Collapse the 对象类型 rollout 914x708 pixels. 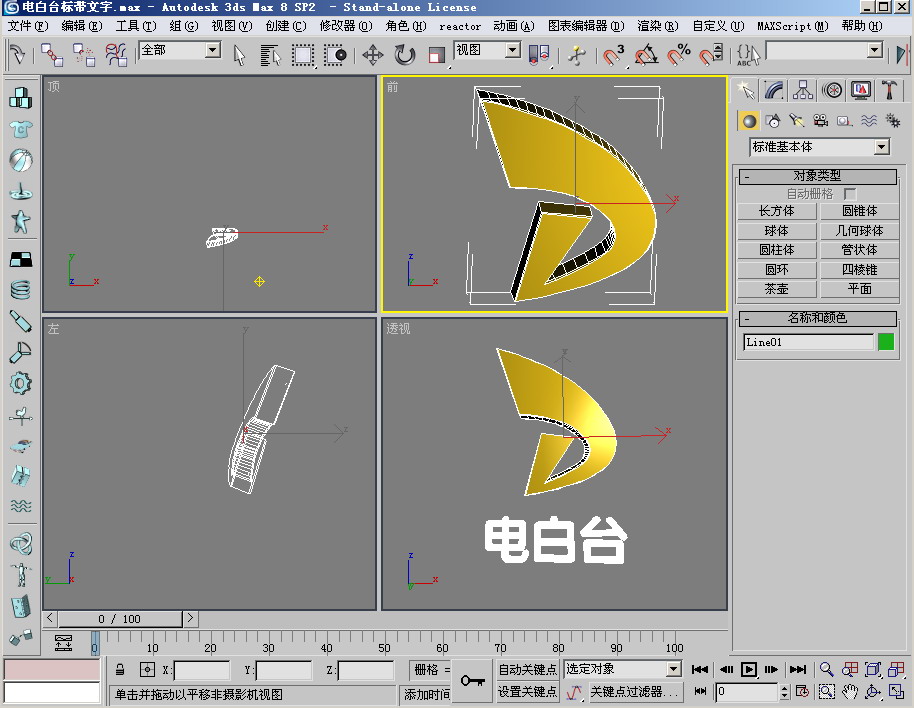tap(819, 176)
